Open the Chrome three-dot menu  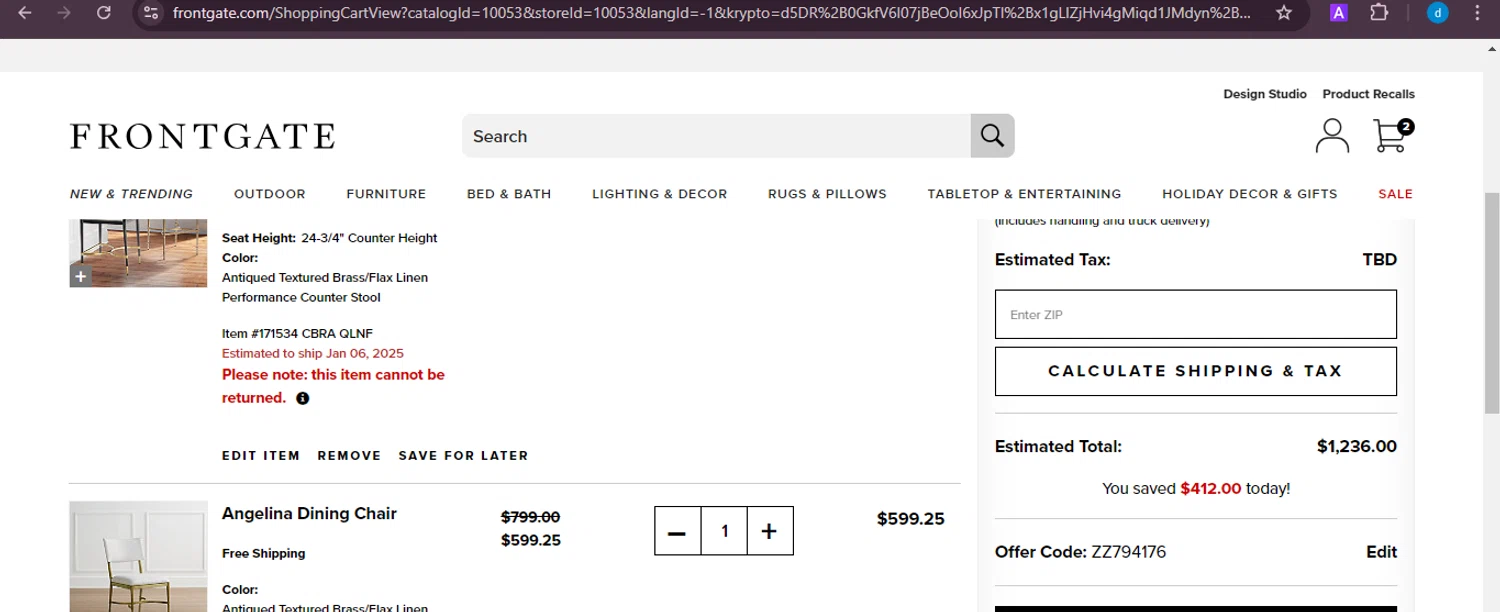click(1477, 13)
